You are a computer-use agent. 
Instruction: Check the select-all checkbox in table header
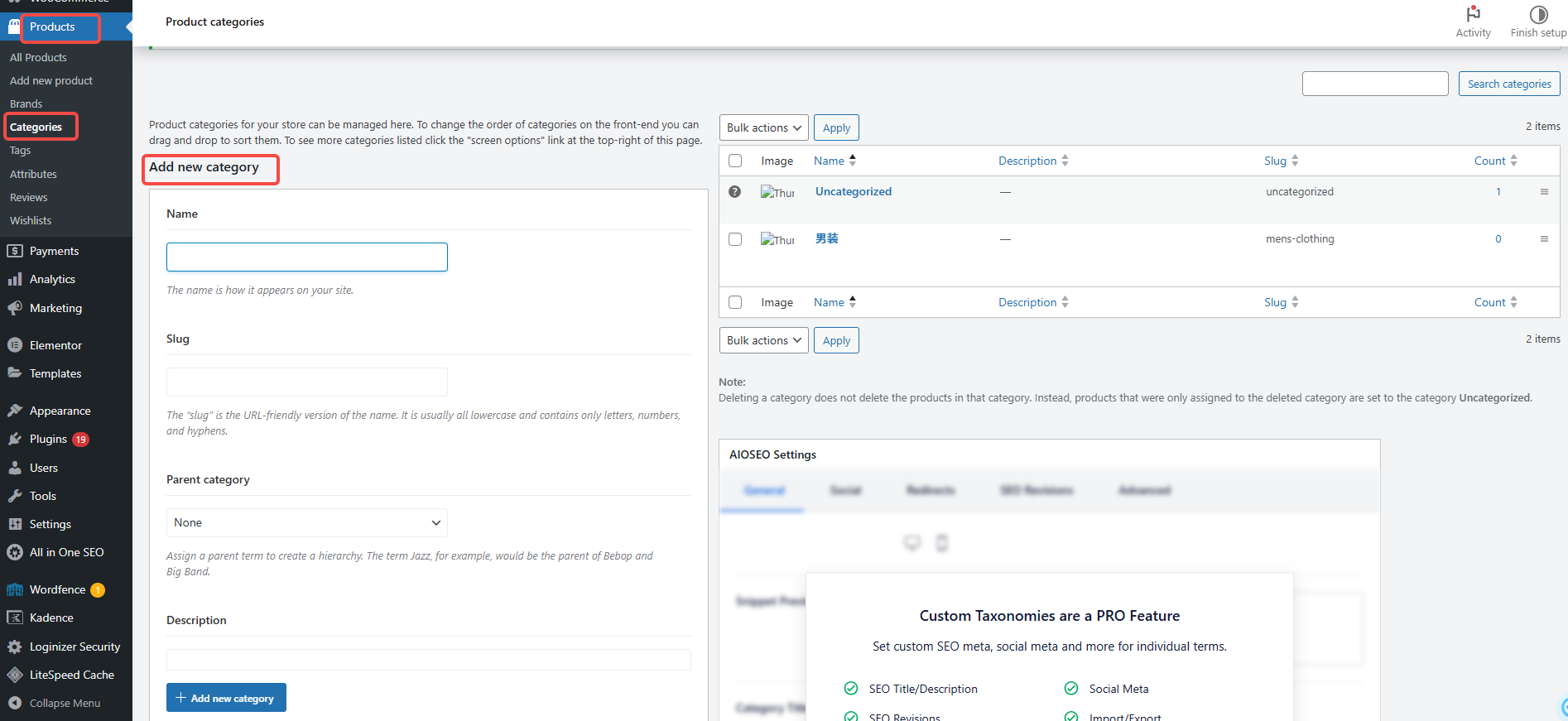[735, 161]
